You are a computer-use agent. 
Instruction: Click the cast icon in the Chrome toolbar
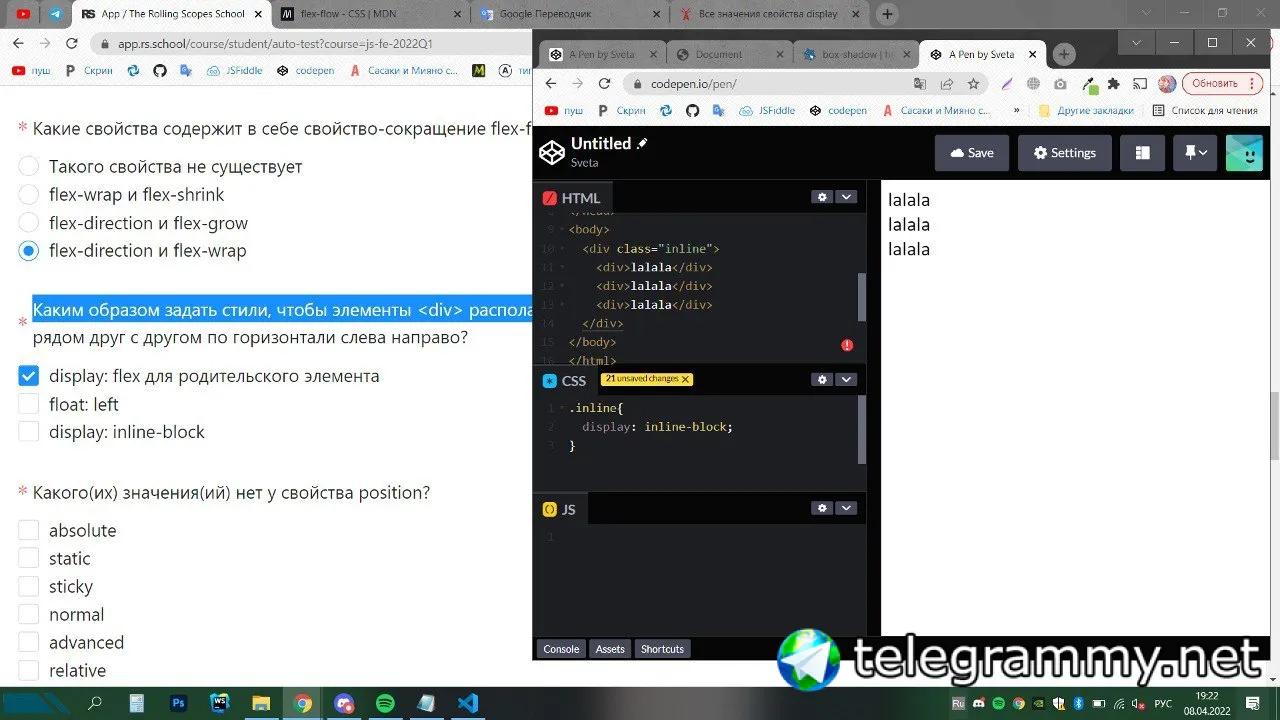[1140, 84]
